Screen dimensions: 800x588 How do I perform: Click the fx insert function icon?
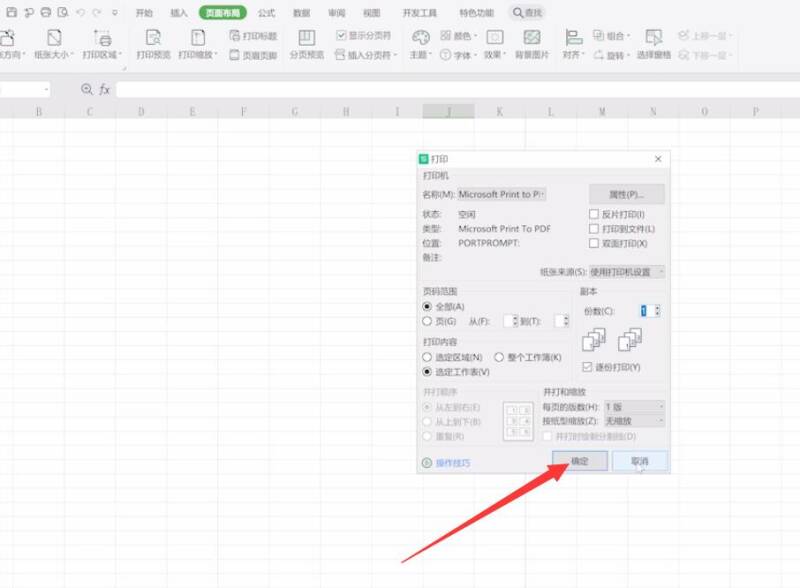[105, 89]
